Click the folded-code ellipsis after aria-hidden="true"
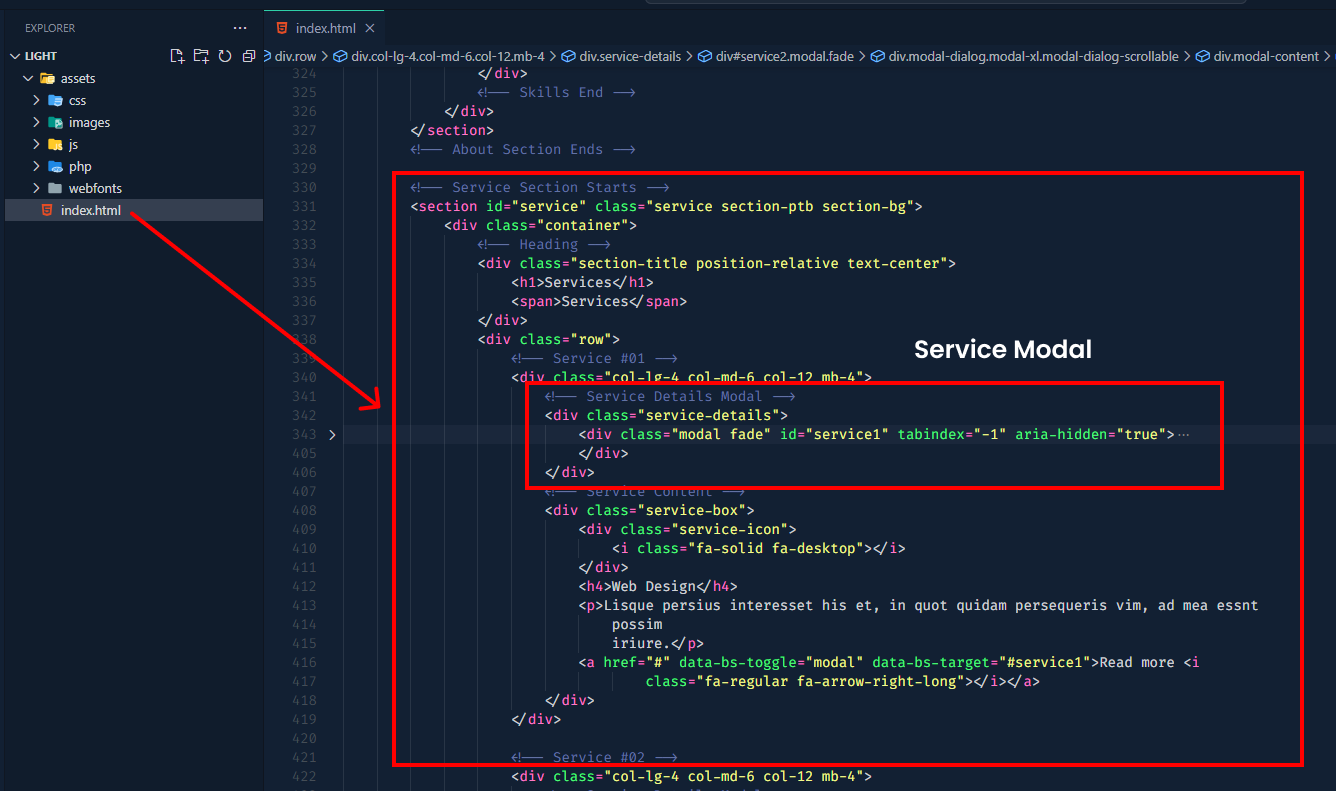 coord(1184,435)
